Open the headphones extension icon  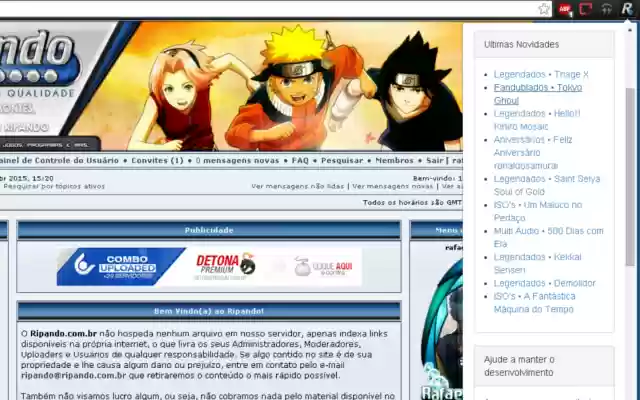pyautogui.click(x=607, y=9)
